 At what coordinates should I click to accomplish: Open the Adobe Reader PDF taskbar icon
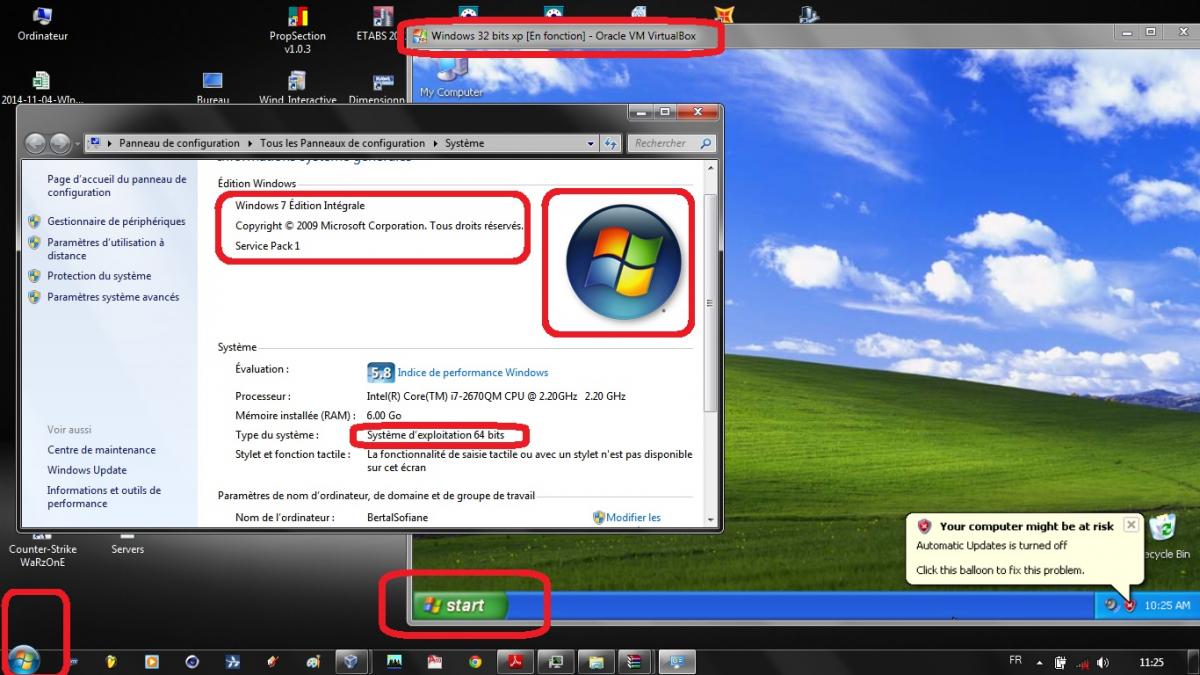coord(513,661)
